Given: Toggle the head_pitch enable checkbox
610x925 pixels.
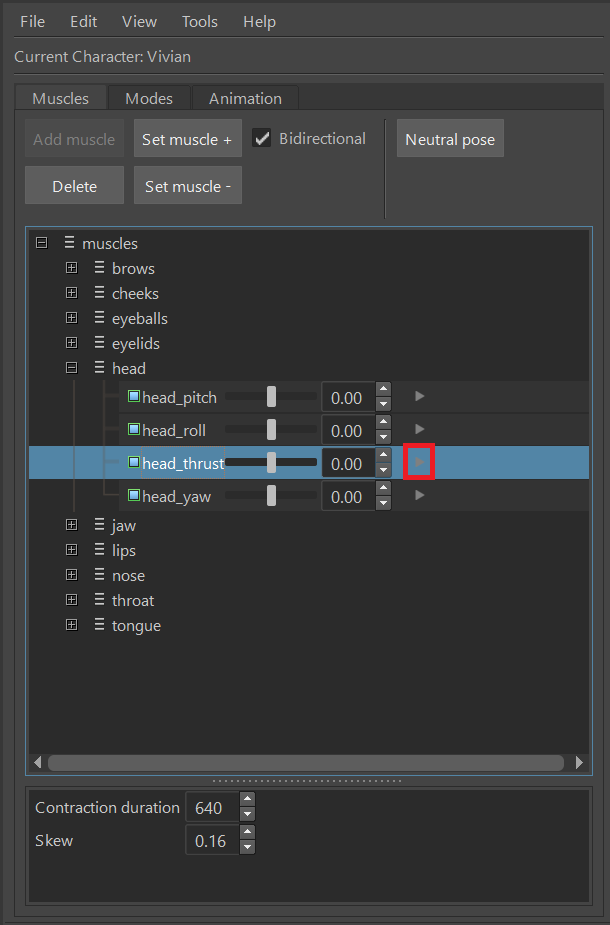Looking at the screenshot, I should tap(134, 396).
